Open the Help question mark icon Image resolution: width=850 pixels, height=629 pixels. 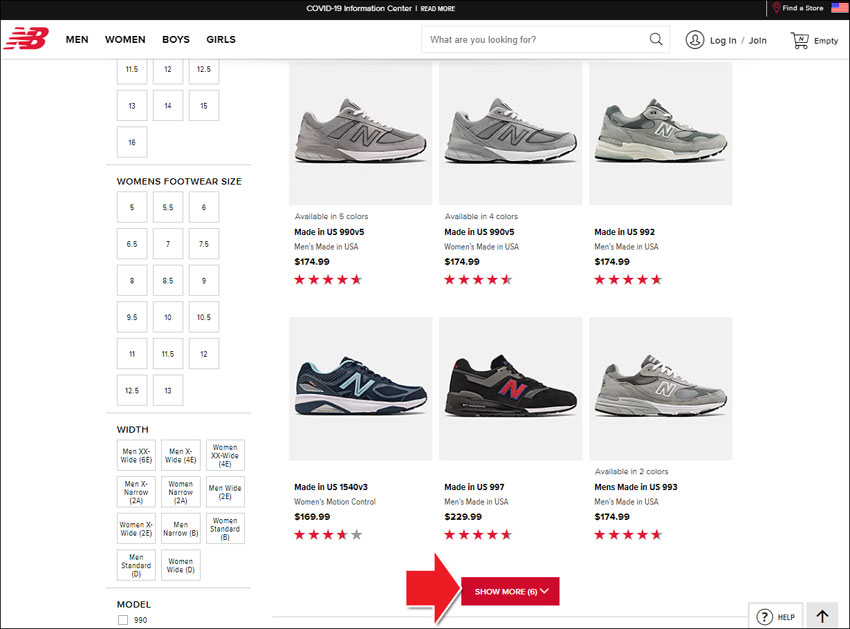764,617
